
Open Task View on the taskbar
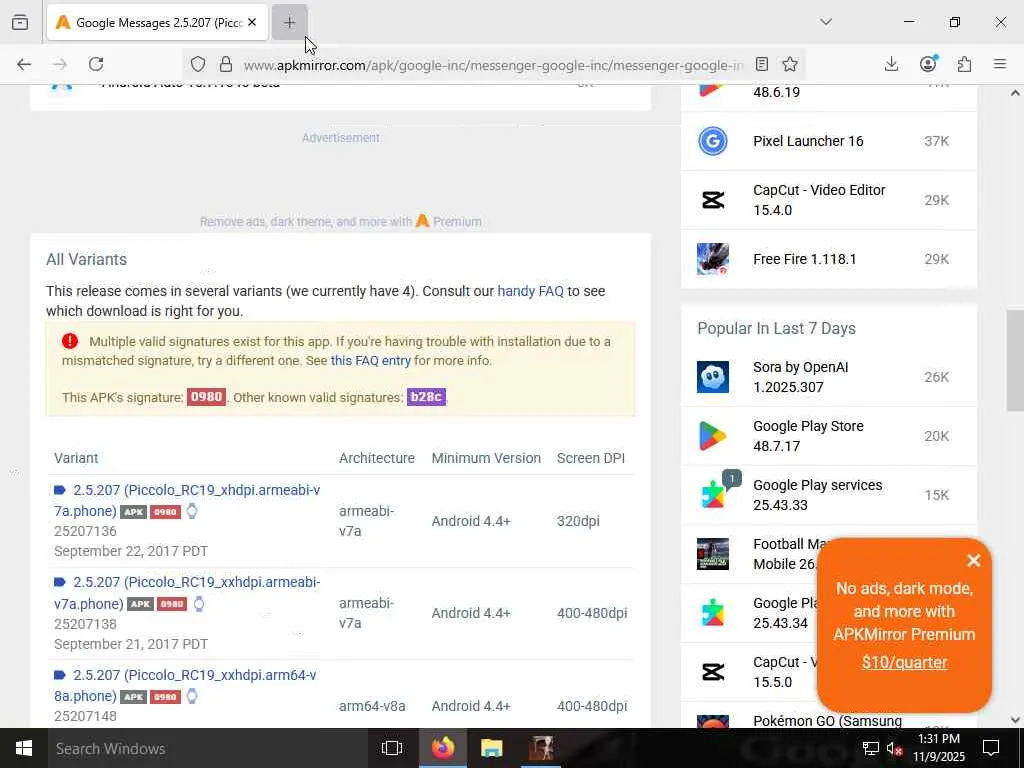point(391,748)
